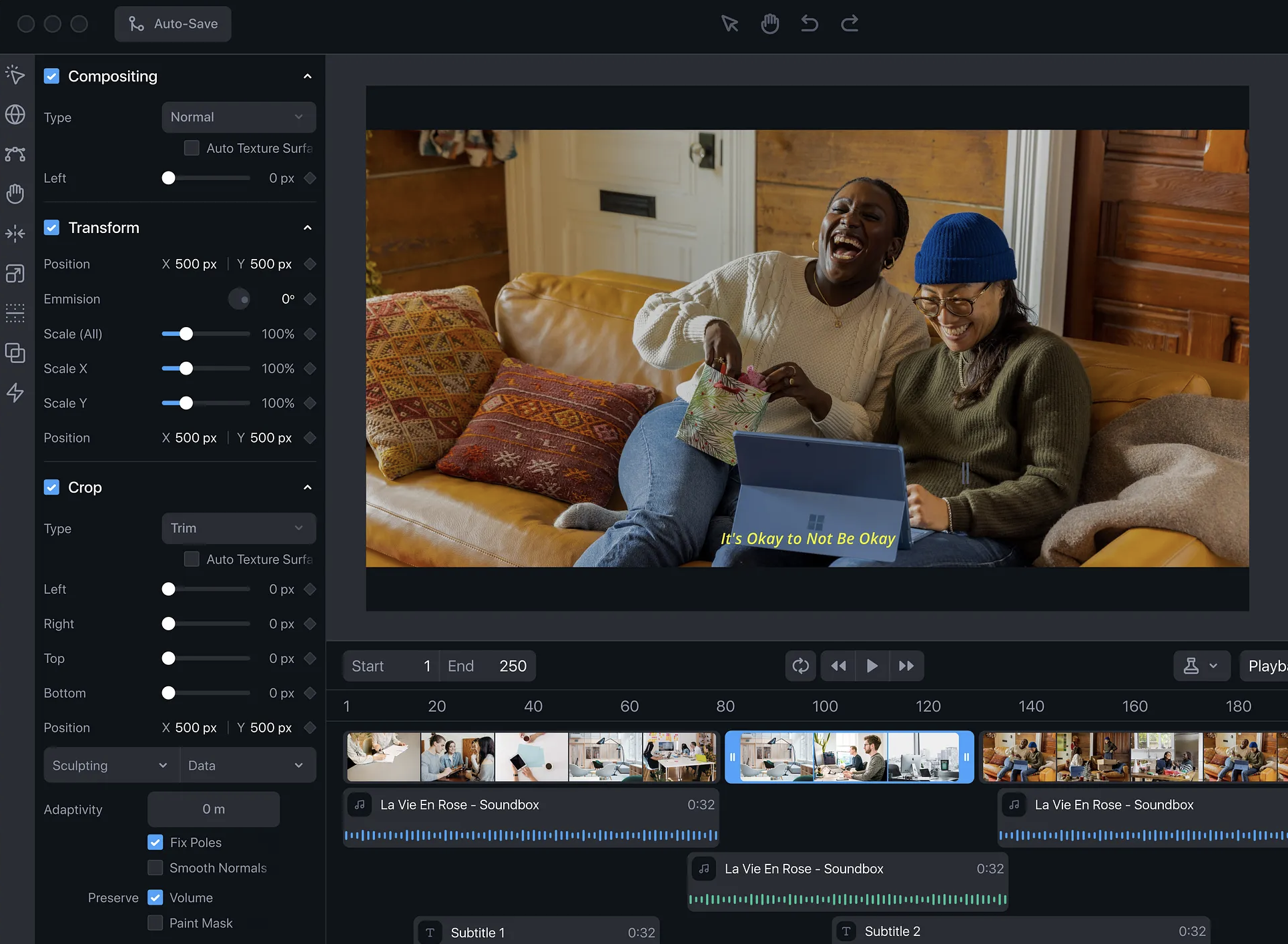Click the redo arrow icon

tap(850, 24)
